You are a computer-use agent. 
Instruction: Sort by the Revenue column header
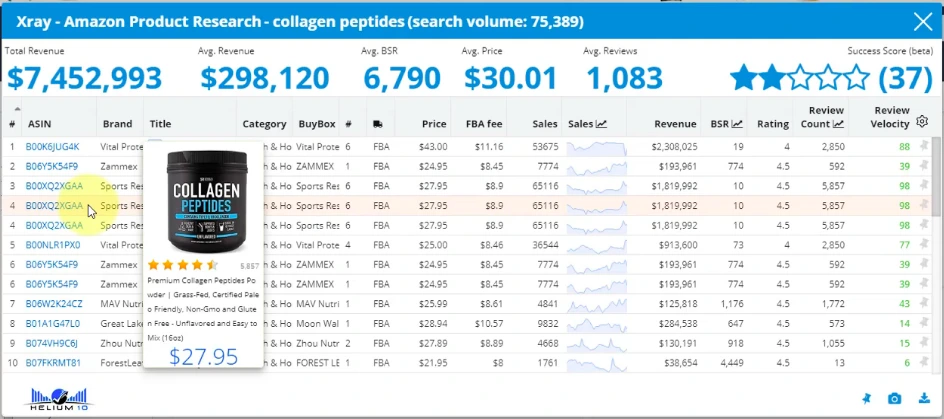(675, 124)
